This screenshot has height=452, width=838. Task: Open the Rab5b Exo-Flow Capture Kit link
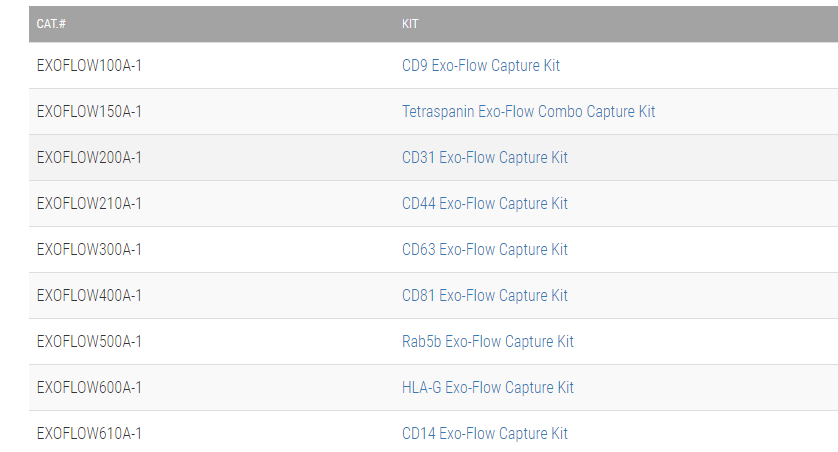click(487, 341)
